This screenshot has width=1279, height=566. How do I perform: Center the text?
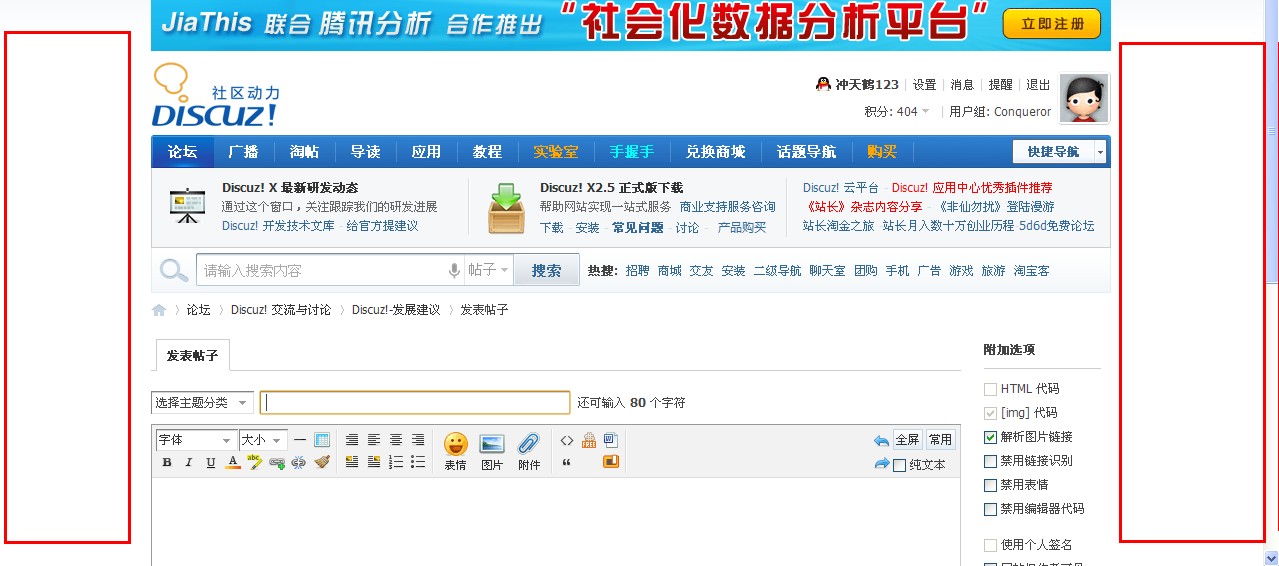point(396,440)
